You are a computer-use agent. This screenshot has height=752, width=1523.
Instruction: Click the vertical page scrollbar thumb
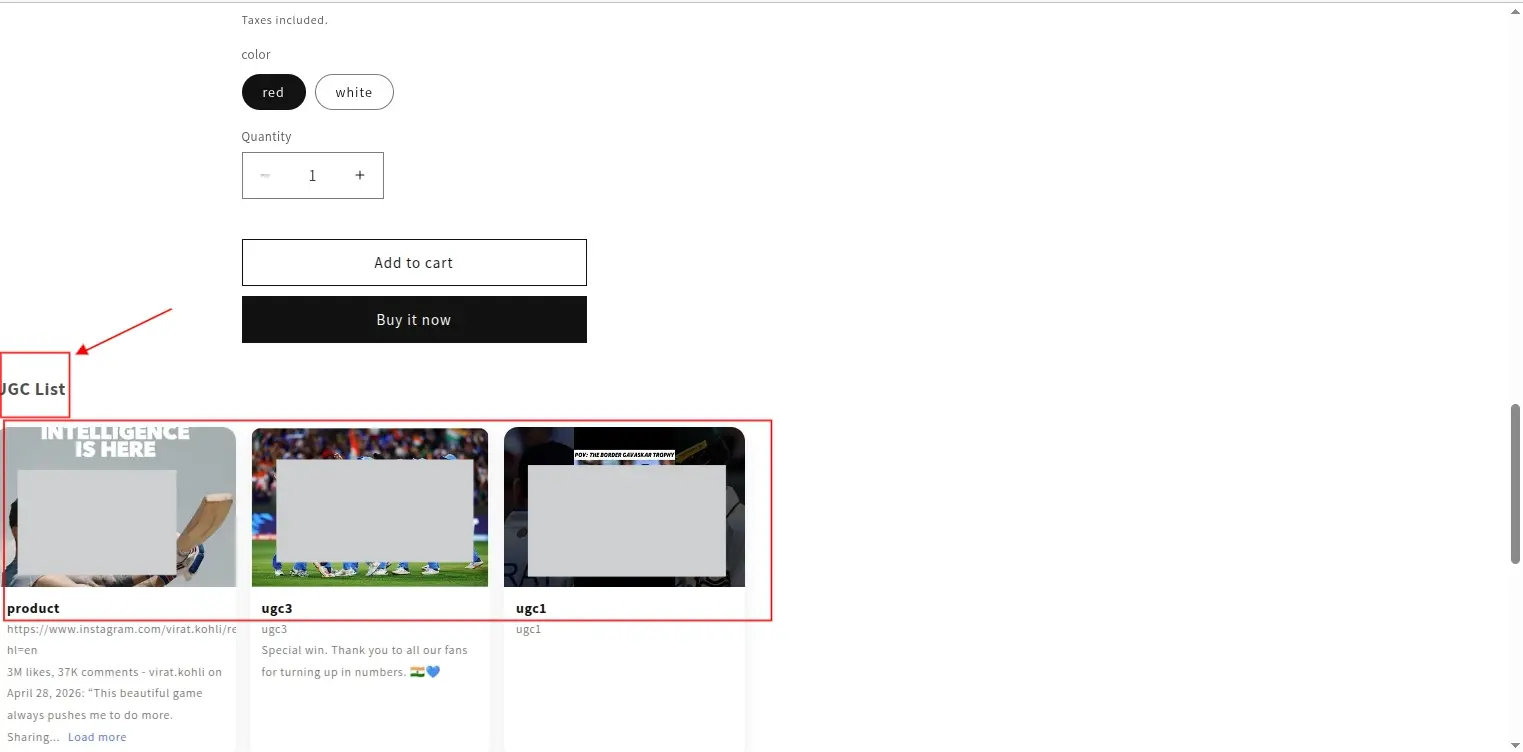(x=1515, y=484)
